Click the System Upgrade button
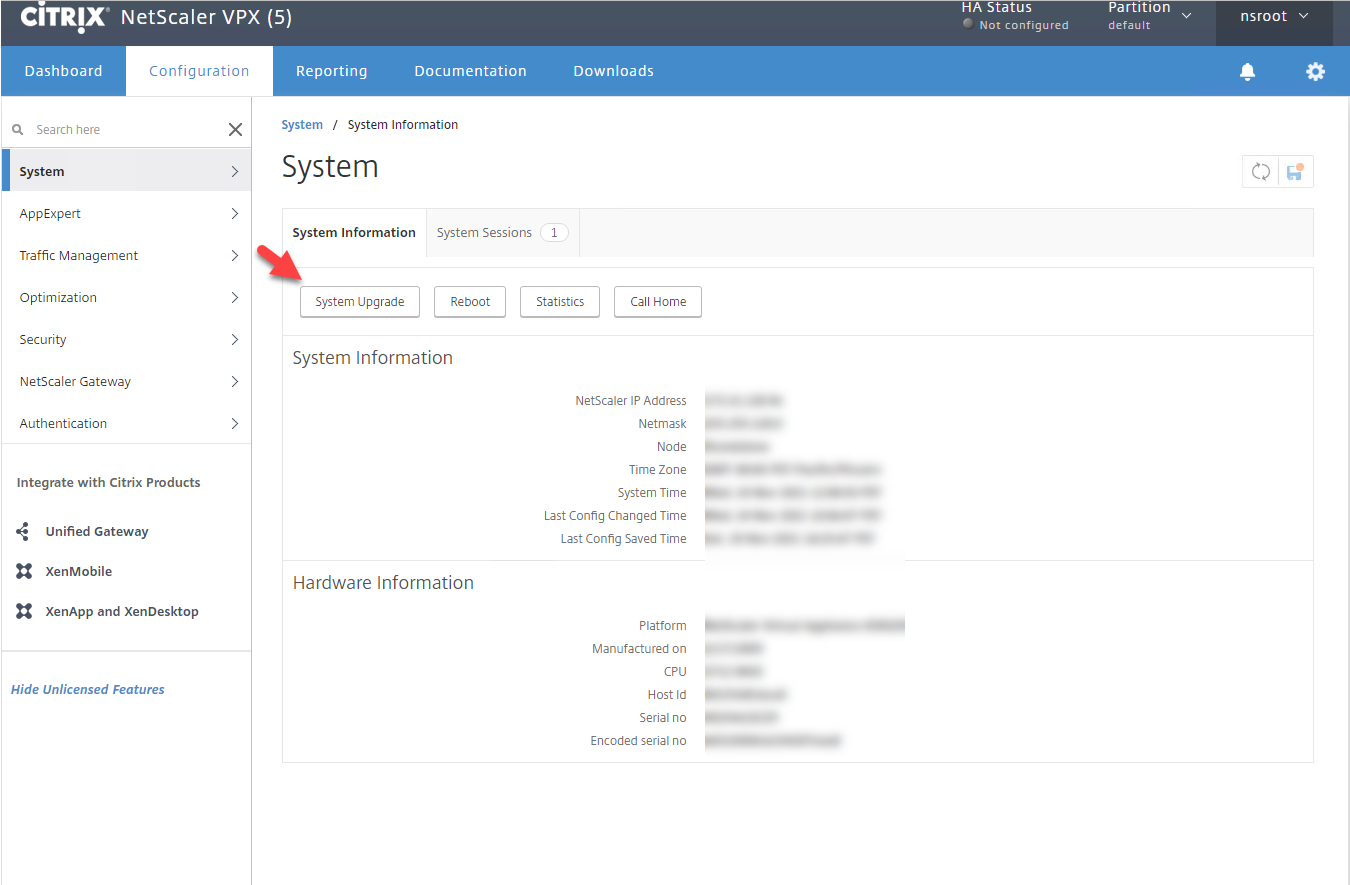 pyautogui.click(x=360, y=301)
